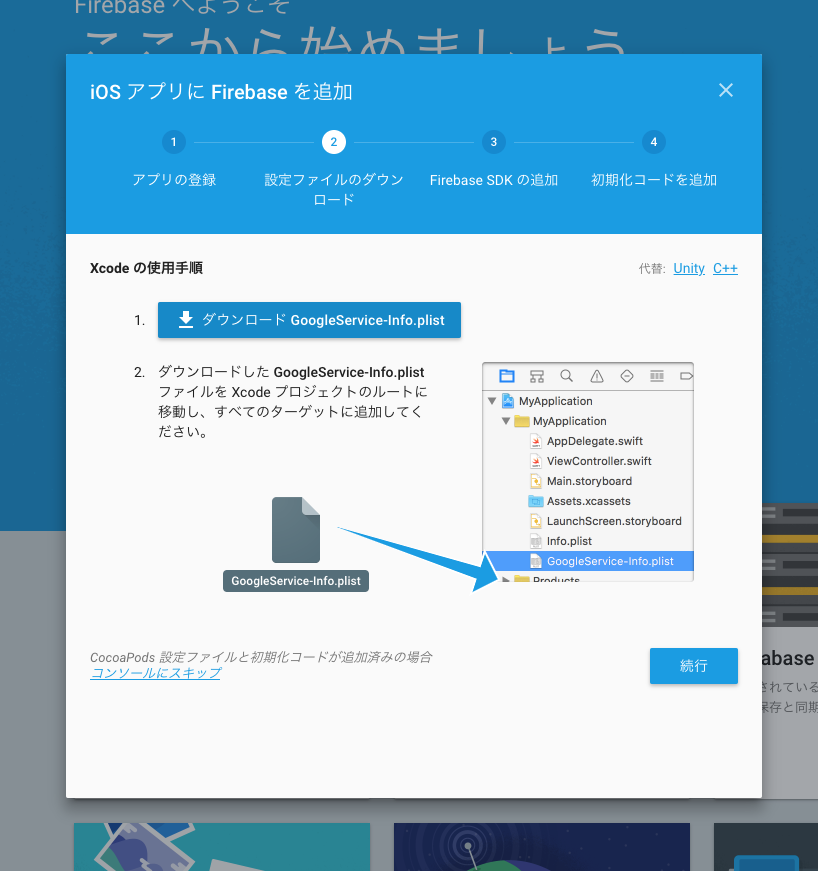Click the 続行 continue button
818x871 pixels.
693,665
